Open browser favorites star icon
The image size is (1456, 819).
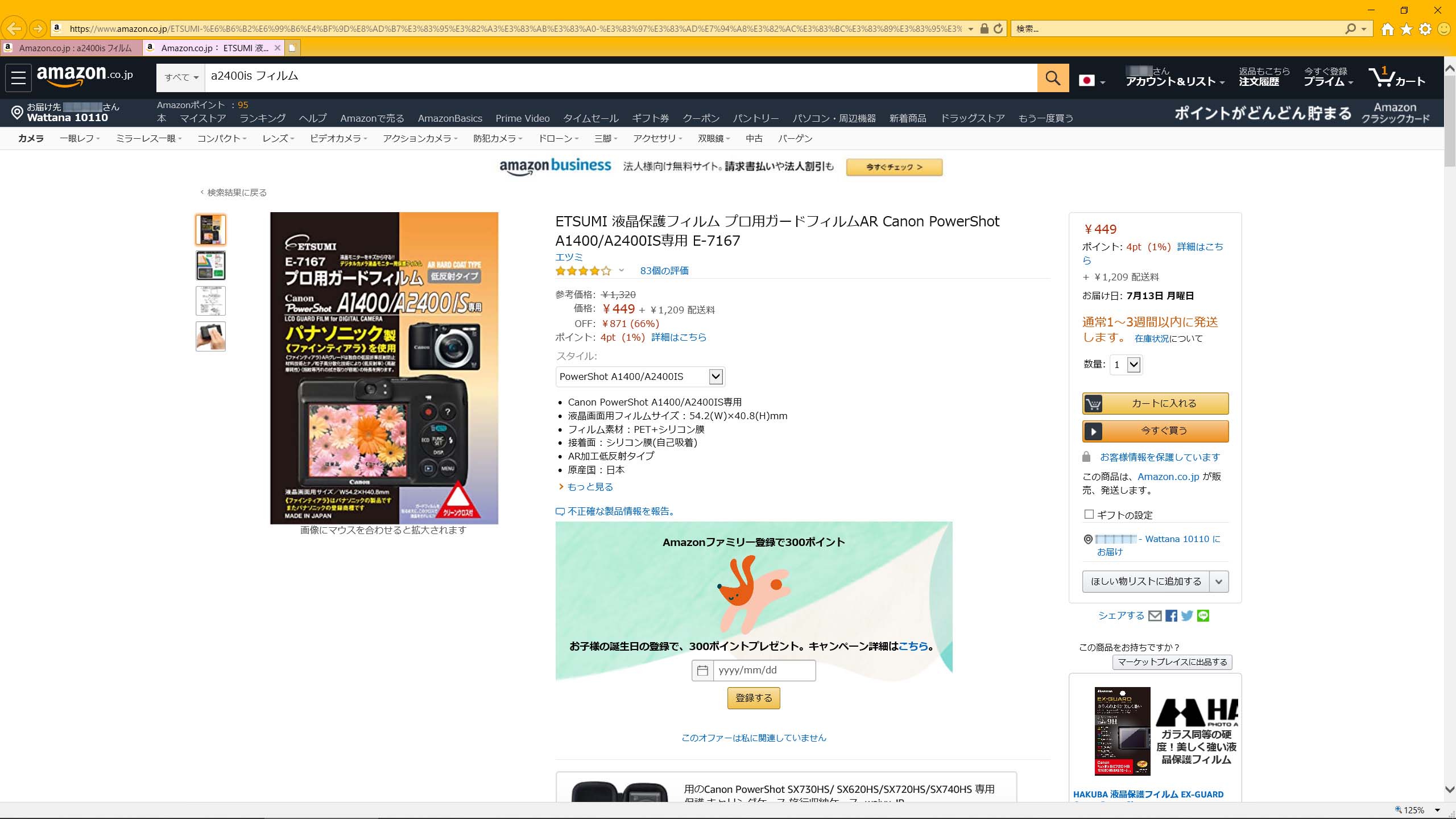click(1407, 28)
